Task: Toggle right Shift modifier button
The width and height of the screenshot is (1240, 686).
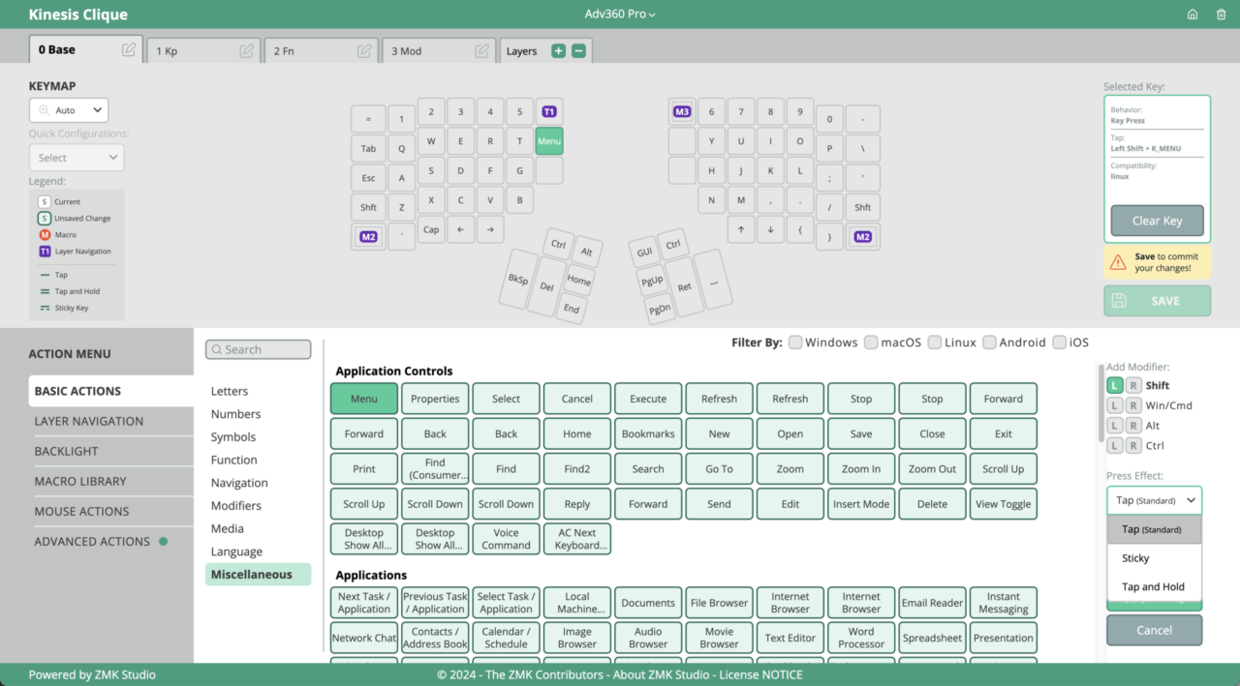Action: tap(1133, 385)
